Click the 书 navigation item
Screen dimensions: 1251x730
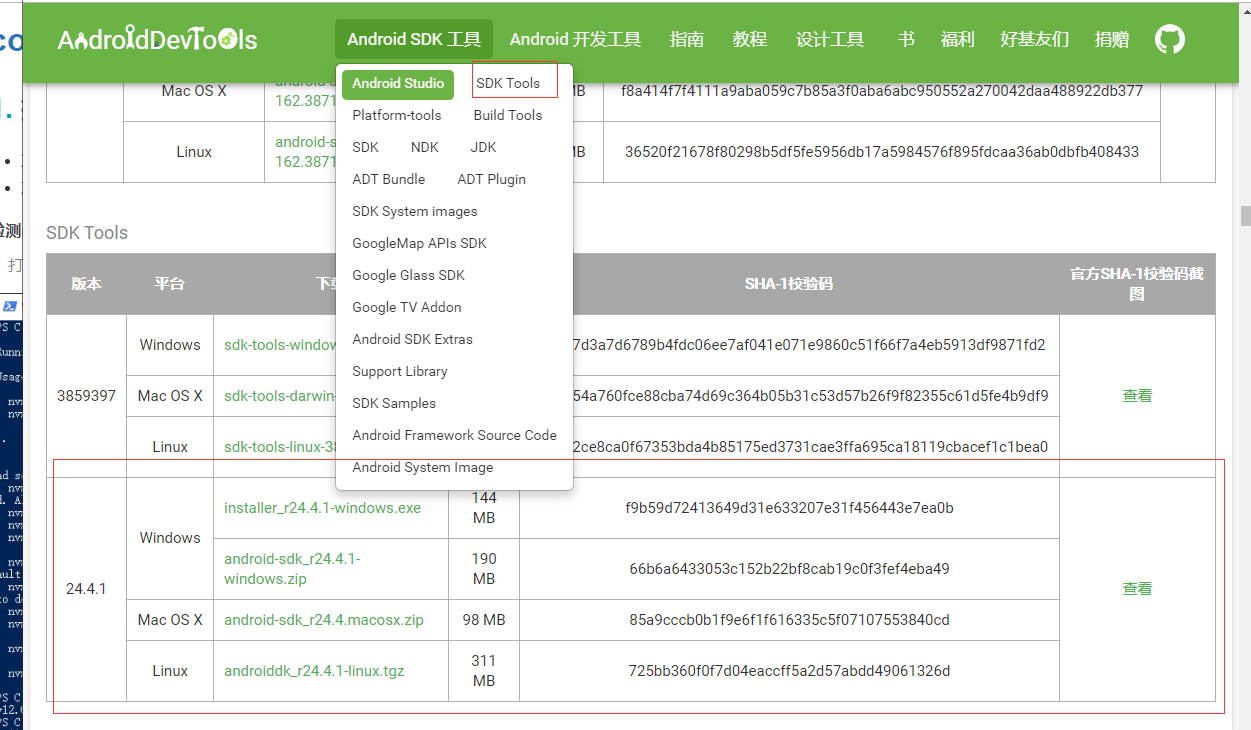coord(906,40)
